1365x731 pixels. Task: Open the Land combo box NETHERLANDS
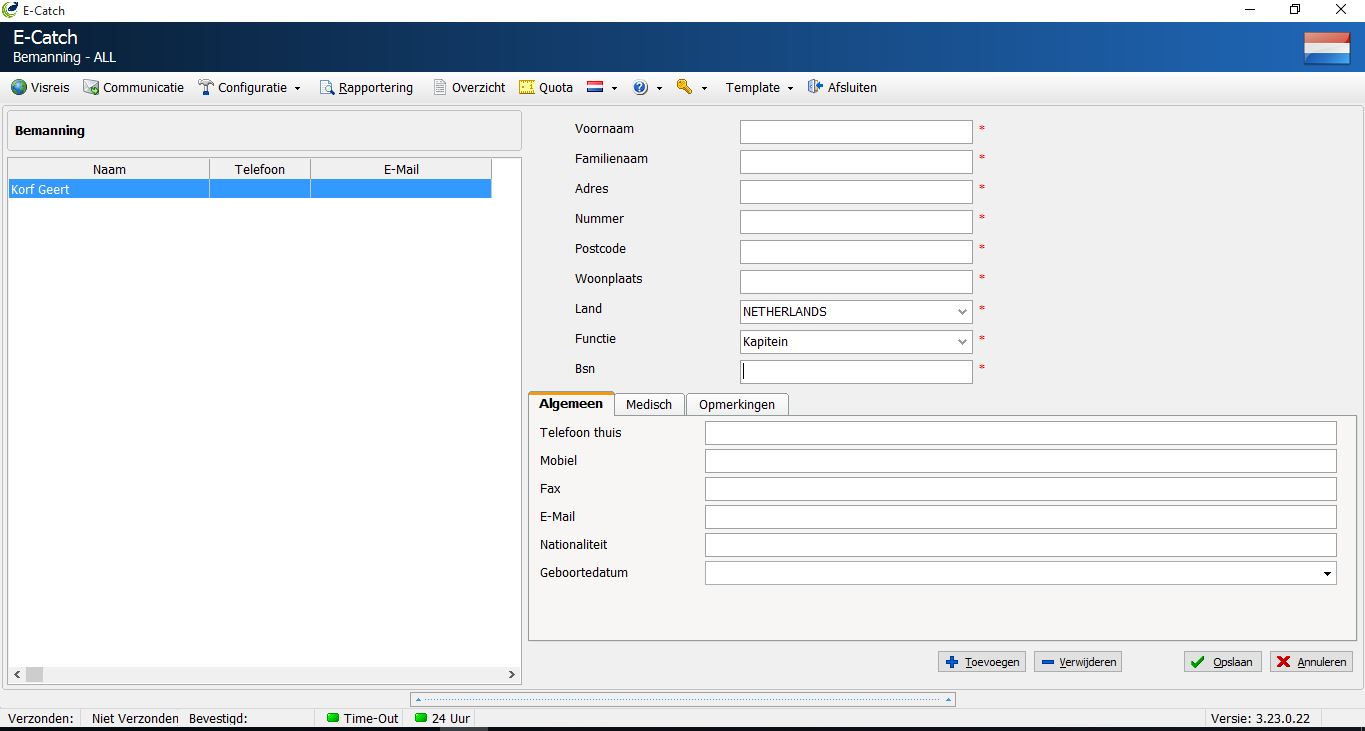click(x=856, y=312)
